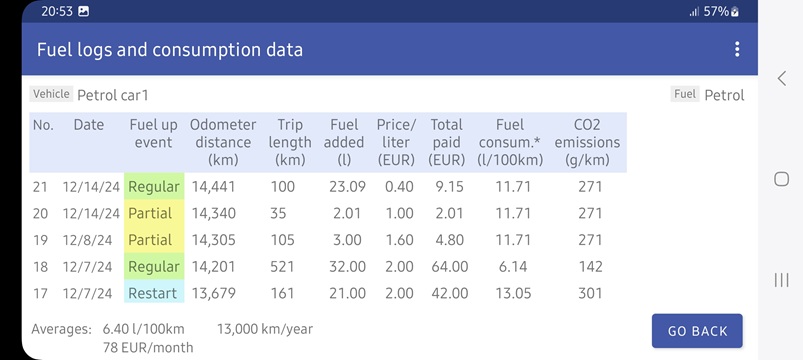Select the Partial fuel up dated 12/8/24
This screenshot has width=803, height=360.
coord(154,240)
